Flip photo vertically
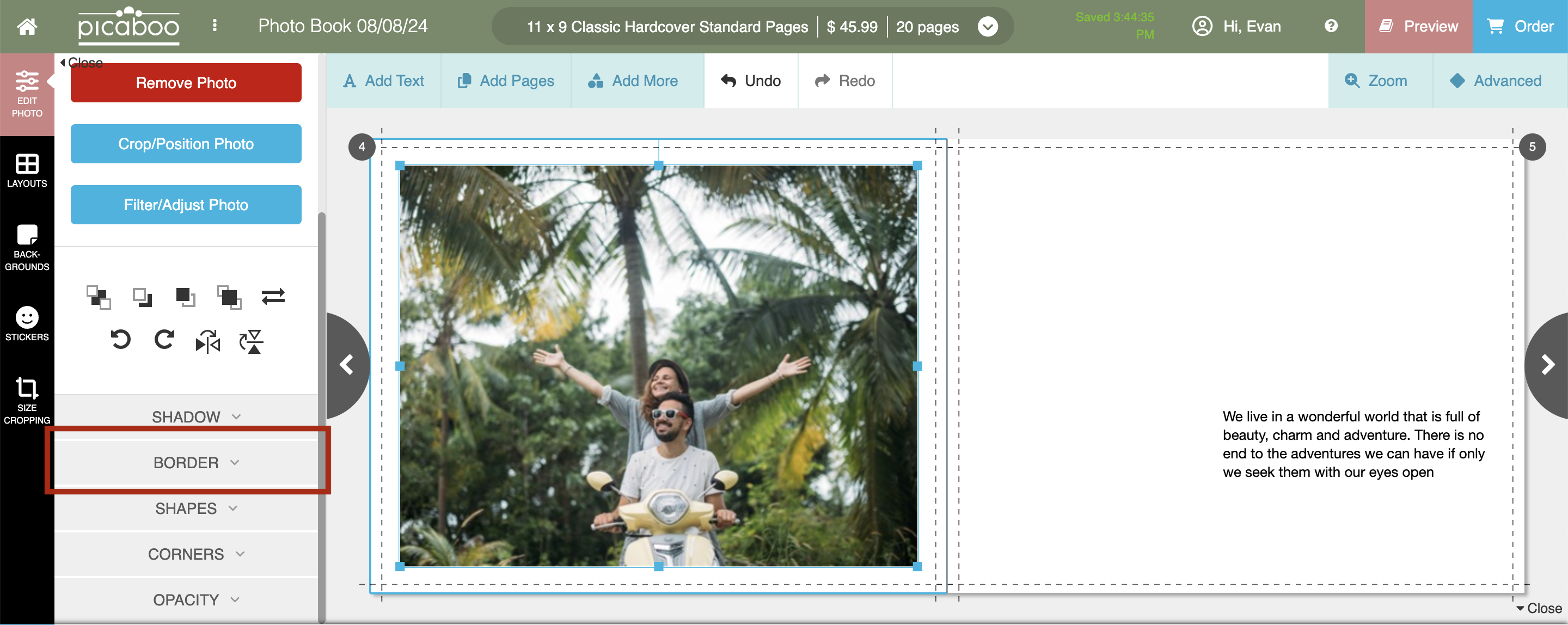The image size is (1568, 625). [x=252, y=341]
